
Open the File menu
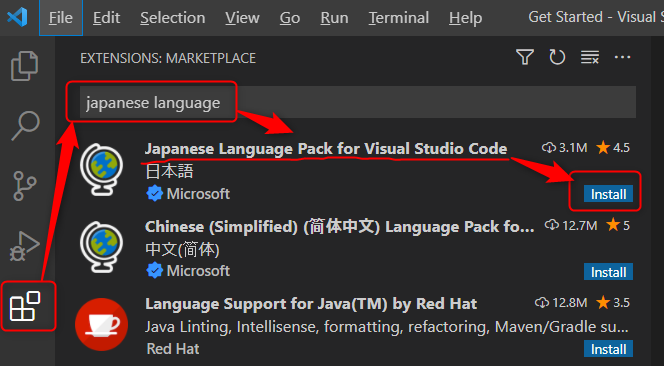(61, 18)
